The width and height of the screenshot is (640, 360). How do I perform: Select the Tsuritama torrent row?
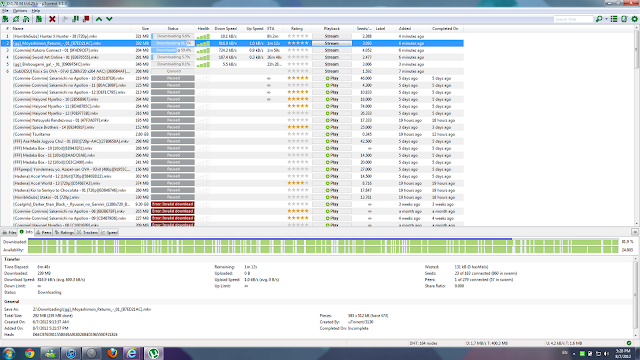pos(232,134)
